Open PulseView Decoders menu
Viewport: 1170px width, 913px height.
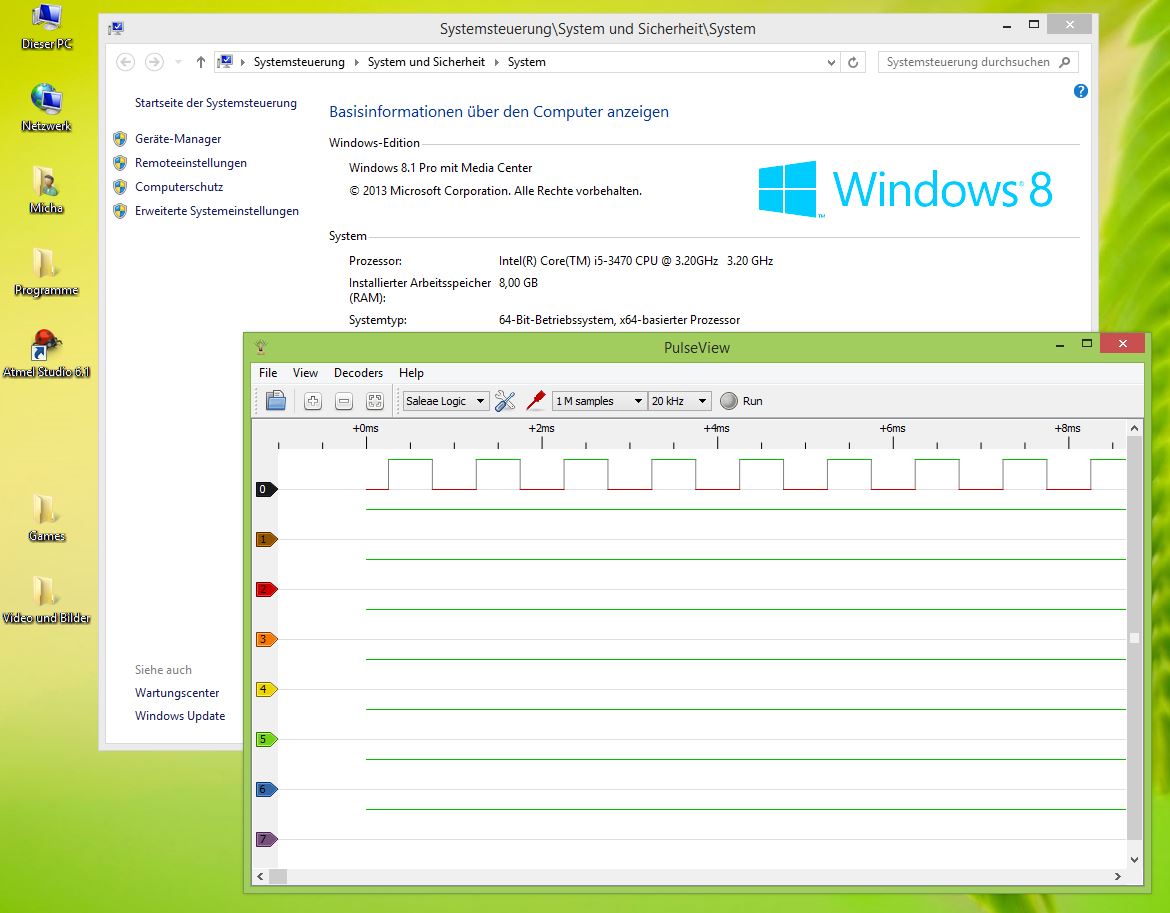pos(358,373)
